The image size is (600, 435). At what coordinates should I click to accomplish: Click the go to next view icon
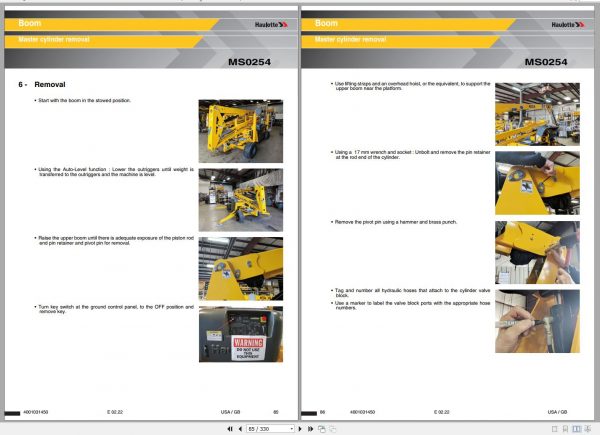333,429
